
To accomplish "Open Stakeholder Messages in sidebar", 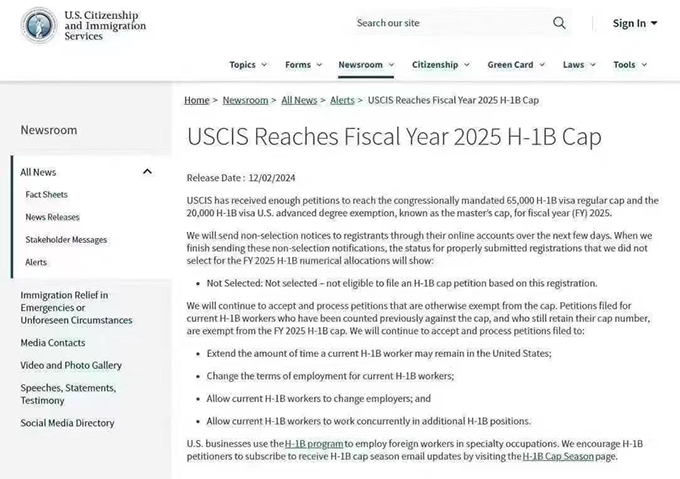I will tap(66, 240).
